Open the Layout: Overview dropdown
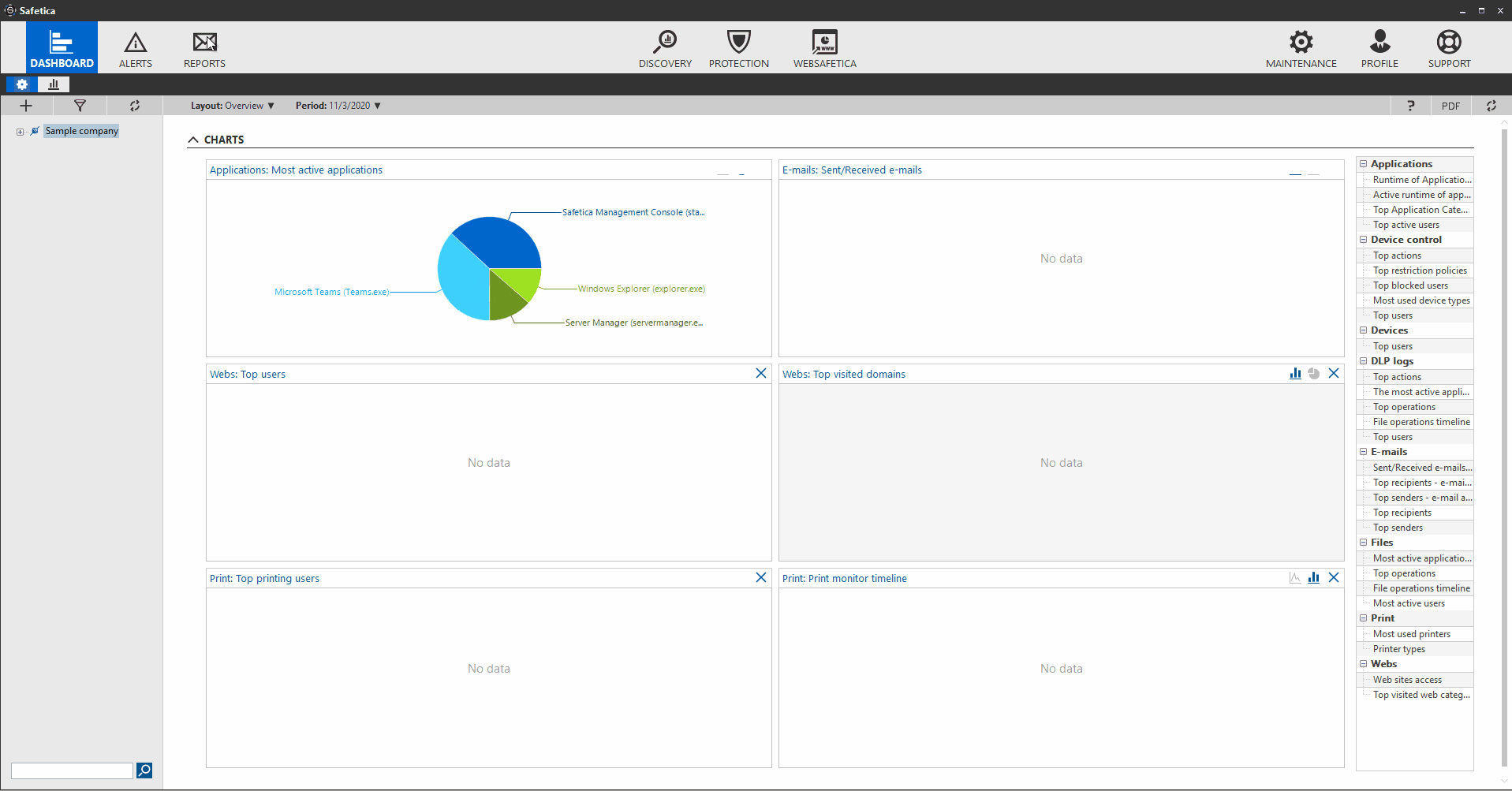Viewport: 1512px width, 791px height. [233, 106]
